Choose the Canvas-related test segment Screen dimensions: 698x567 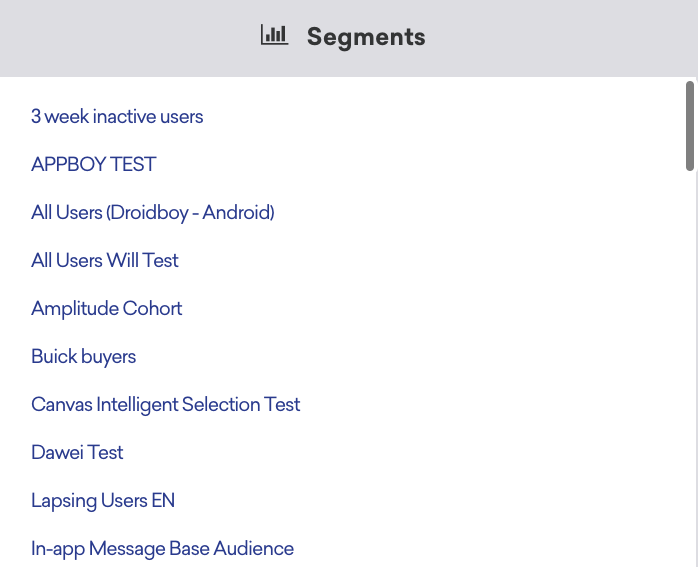click(165, 405)
